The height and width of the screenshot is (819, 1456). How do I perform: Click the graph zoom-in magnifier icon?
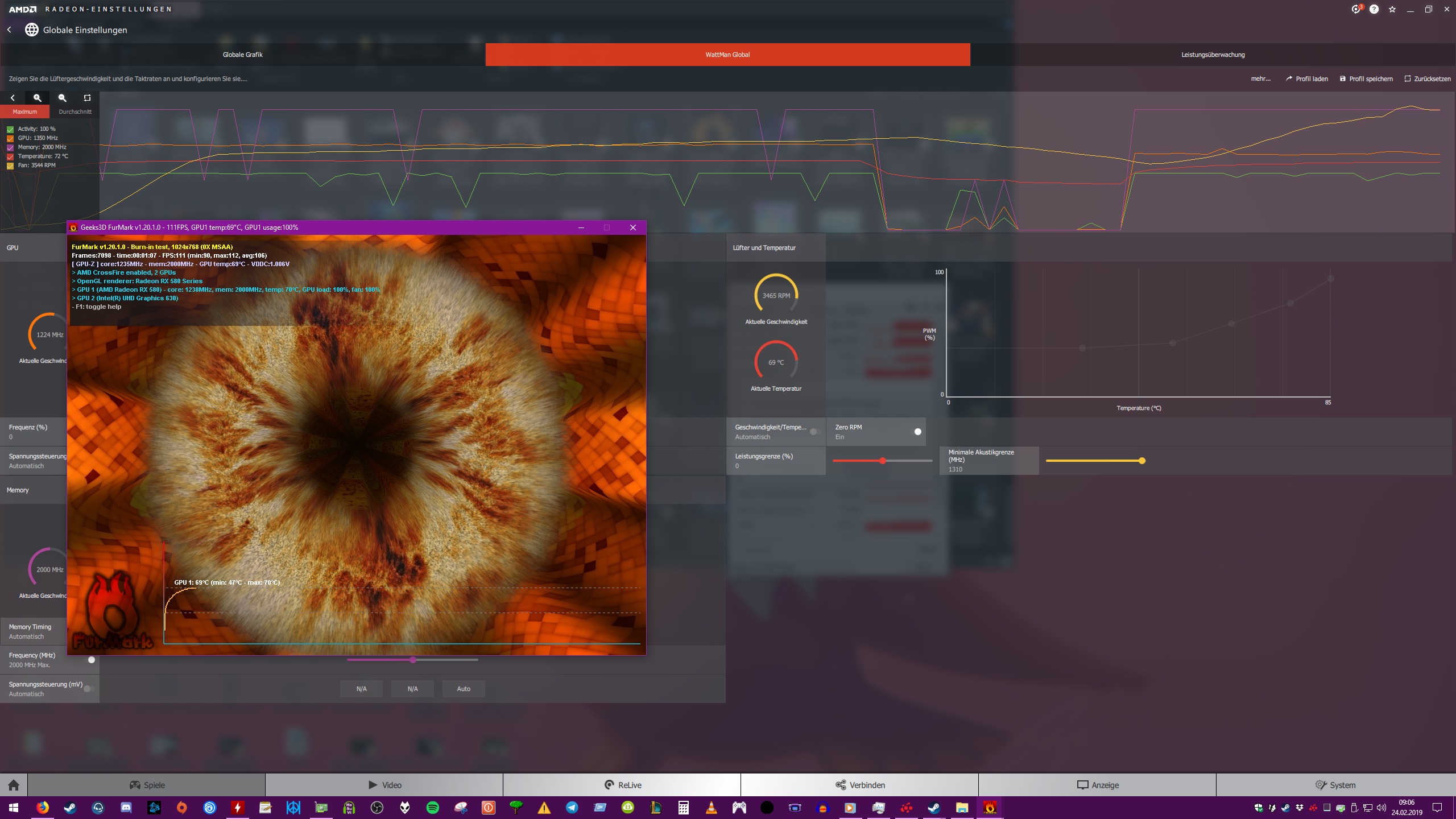click(x=38, y=98)
